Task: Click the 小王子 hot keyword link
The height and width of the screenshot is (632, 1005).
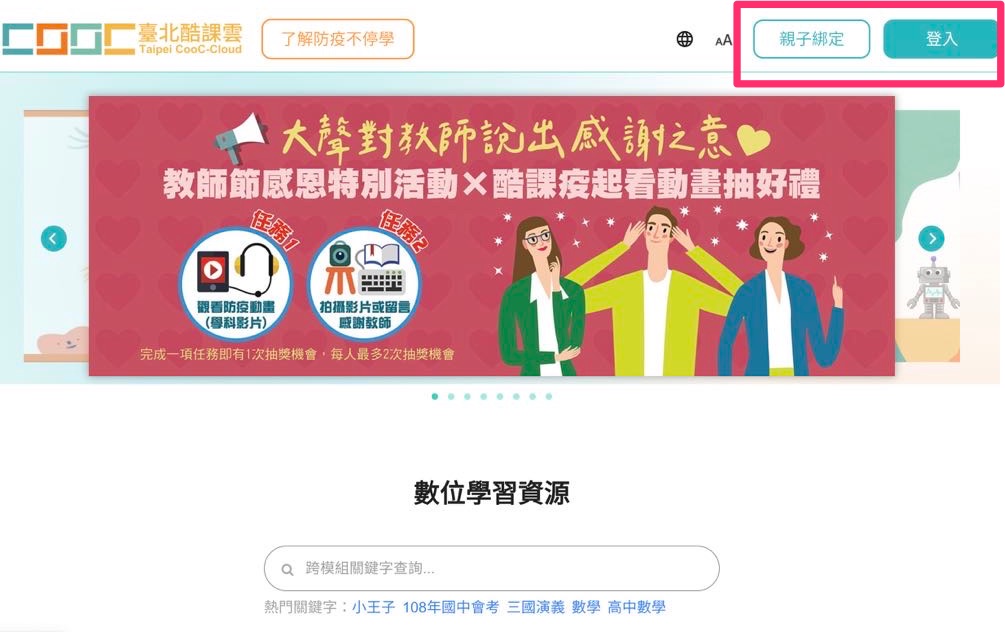Action: coord(374,607)
